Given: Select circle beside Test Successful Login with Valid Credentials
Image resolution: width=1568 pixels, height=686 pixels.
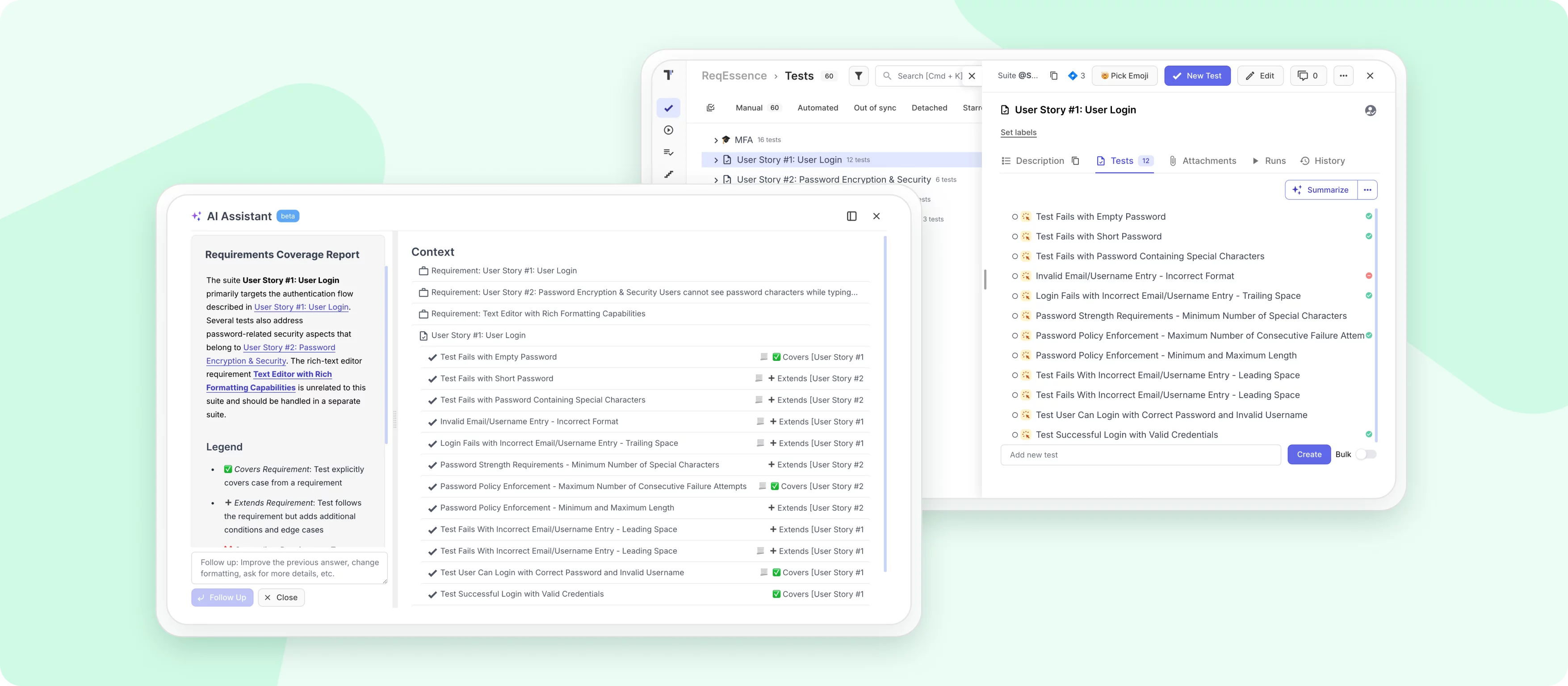Looking at the screenshot, I should (x=1015, y=435).
